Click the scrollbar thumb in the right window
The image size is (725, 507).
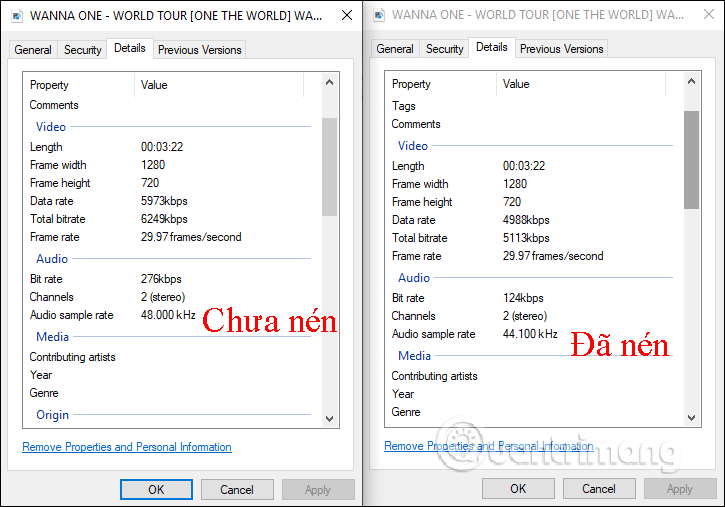(x=692, y=160)
